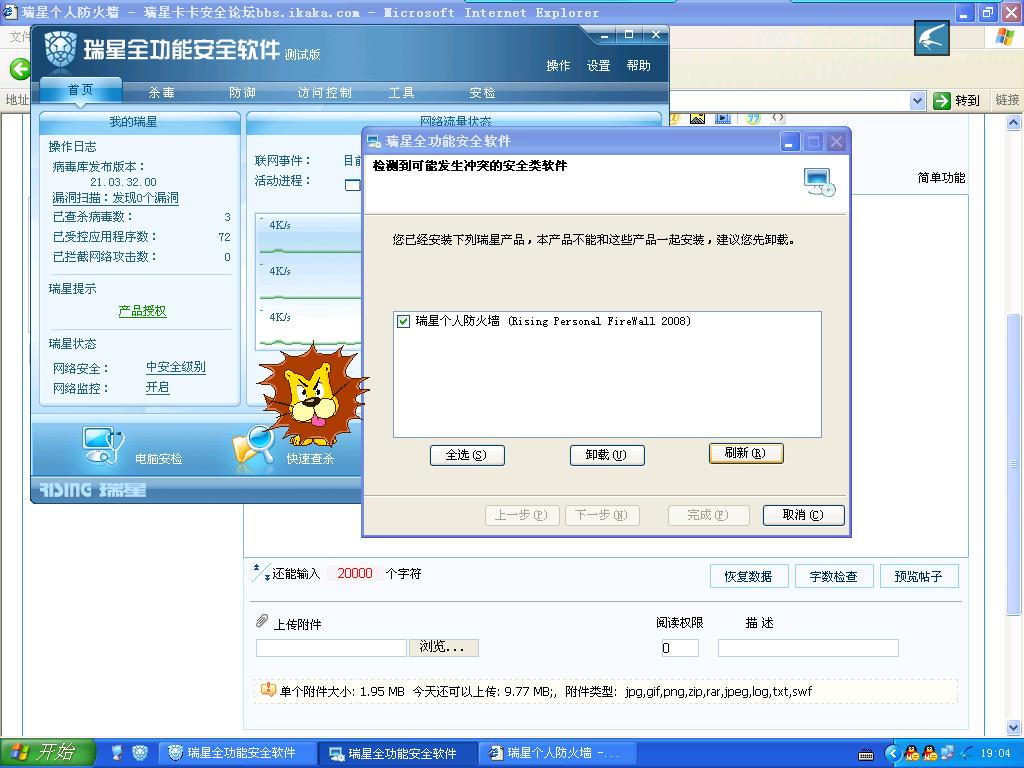This screenshot has height=768, width=1024.
Task: Click the 刷新(R) refresh button
Action: click(746, 453)
